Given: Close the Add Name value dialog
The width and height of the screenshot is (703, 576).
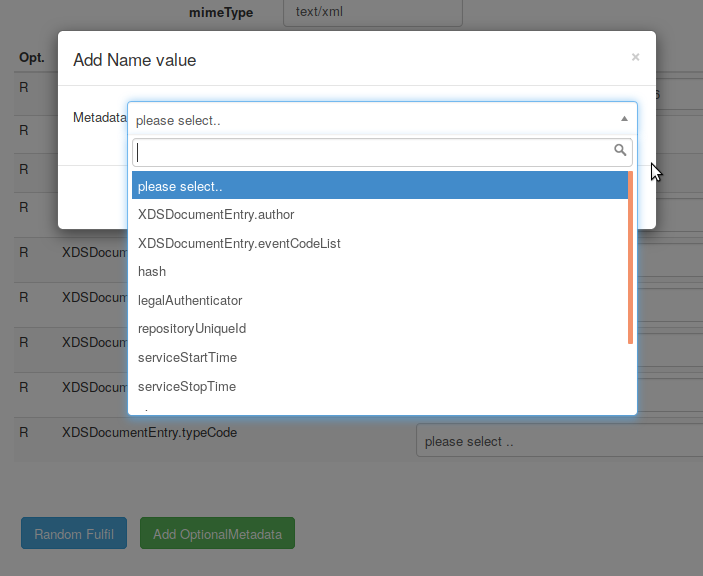Looking at the screenshot, I should tap(635, 57).
